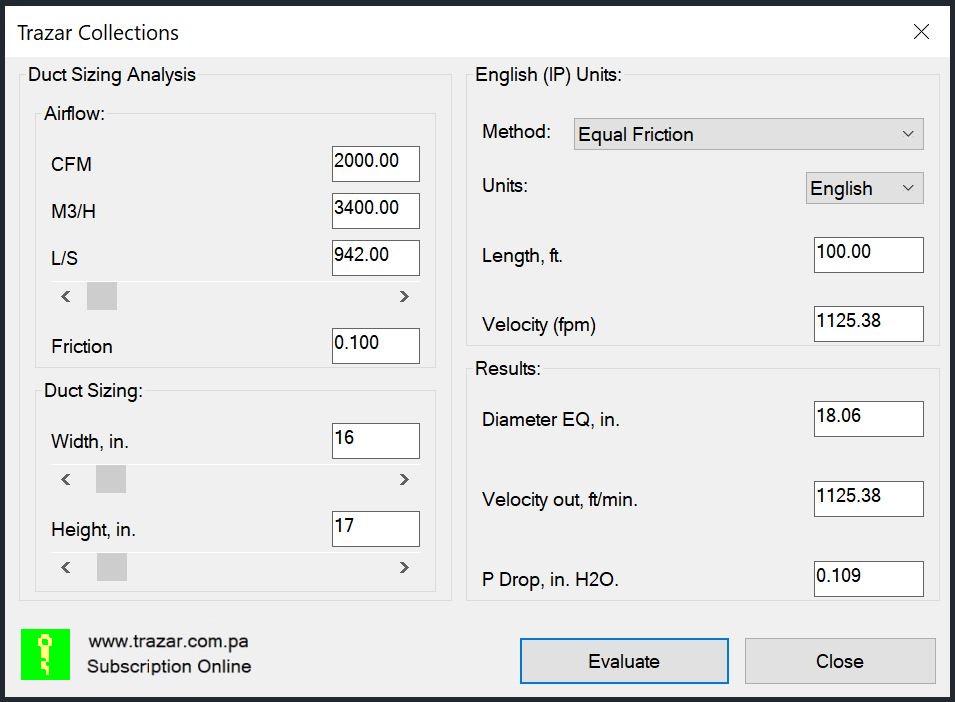Click left arrow of Height scrollbar
The height and width of the screenshot is (702, 955).
(x=66, y=568)
